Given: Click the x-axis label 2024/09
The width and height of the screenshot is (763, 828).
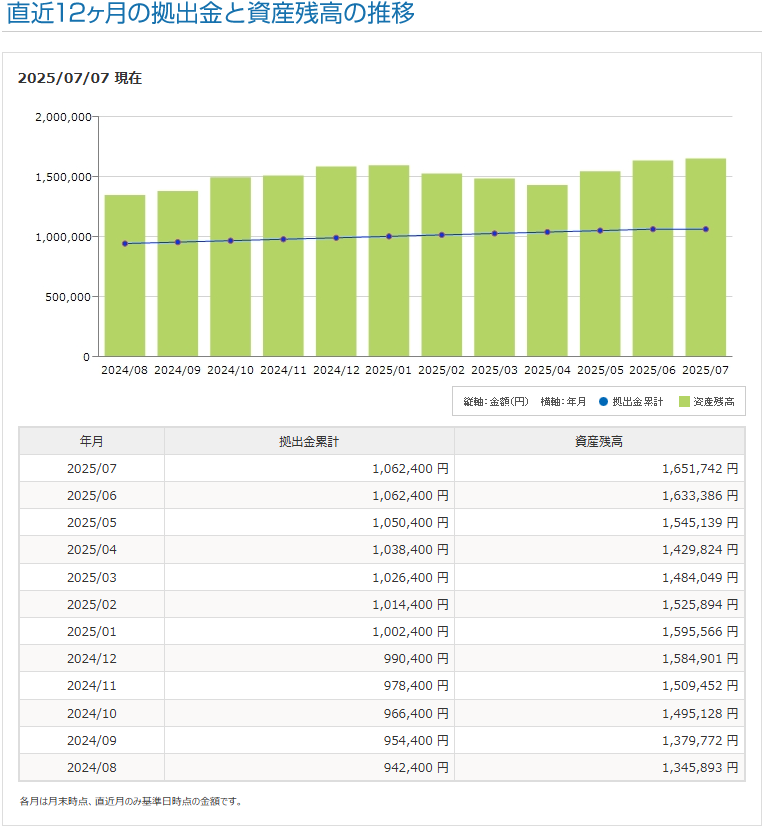Looking at the screenshot, I should point(177,370).
